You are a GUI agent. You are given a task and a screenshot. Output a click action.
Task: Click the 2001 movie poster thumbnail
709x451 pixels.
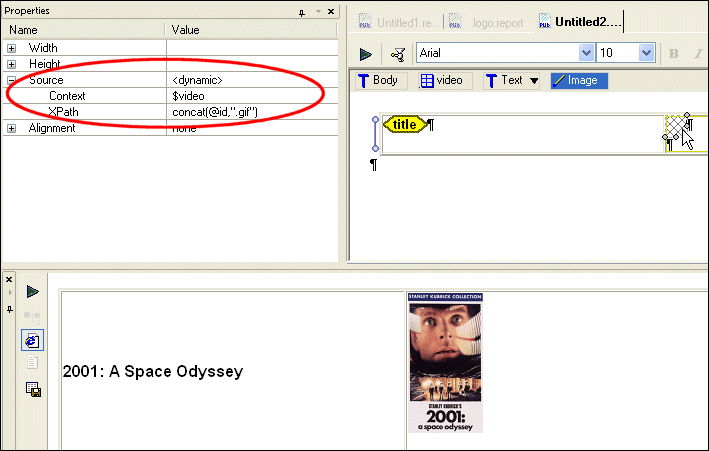[445, 362]
